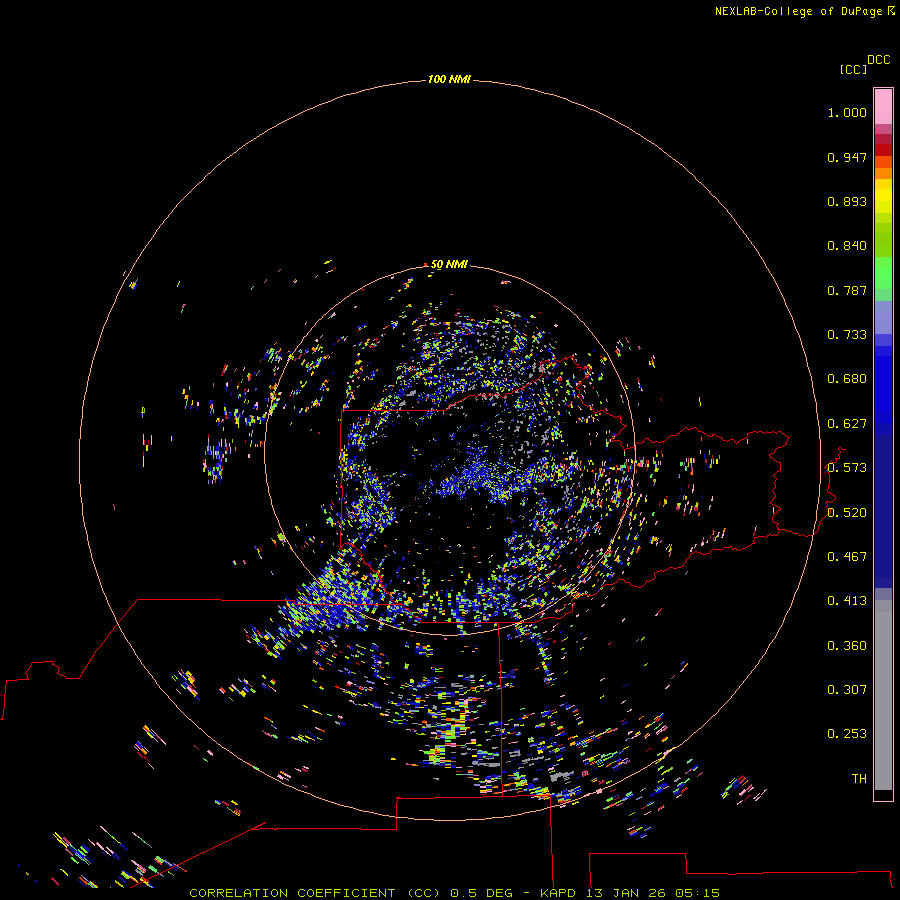Pick the bright green band on the color scale

[x=883, y=273]
